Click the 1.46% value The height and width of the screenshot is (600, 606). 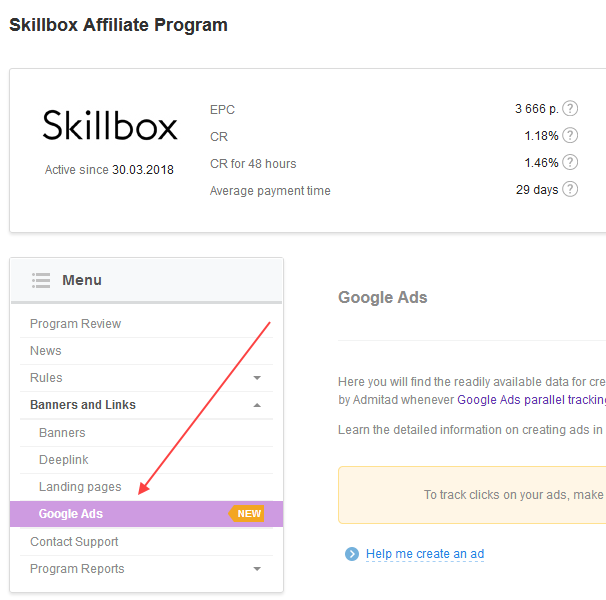pos(541,162)
